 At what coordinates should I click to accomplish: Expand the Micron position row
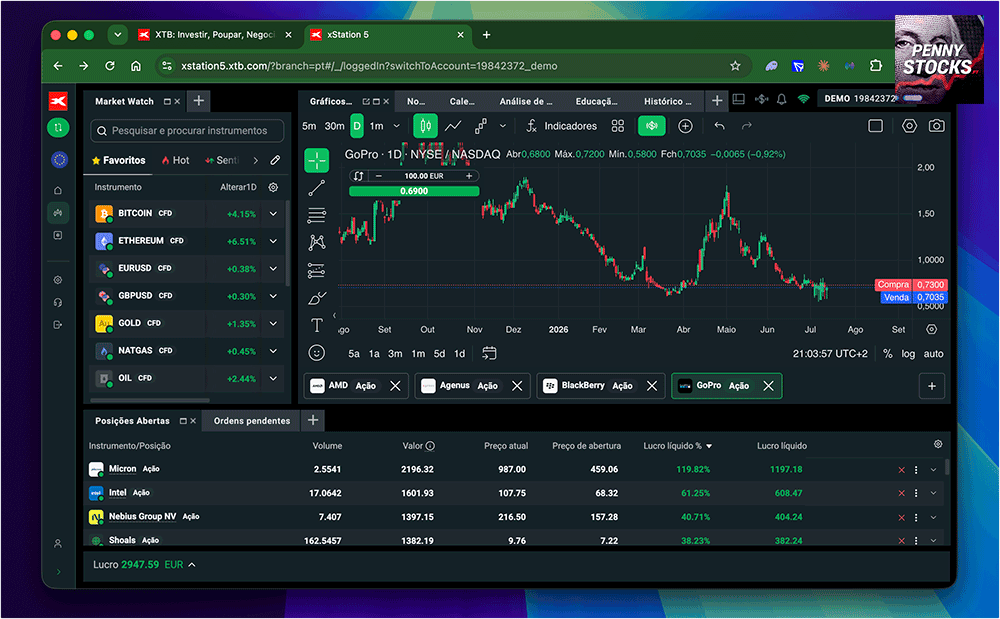click(x=933, y=470)
